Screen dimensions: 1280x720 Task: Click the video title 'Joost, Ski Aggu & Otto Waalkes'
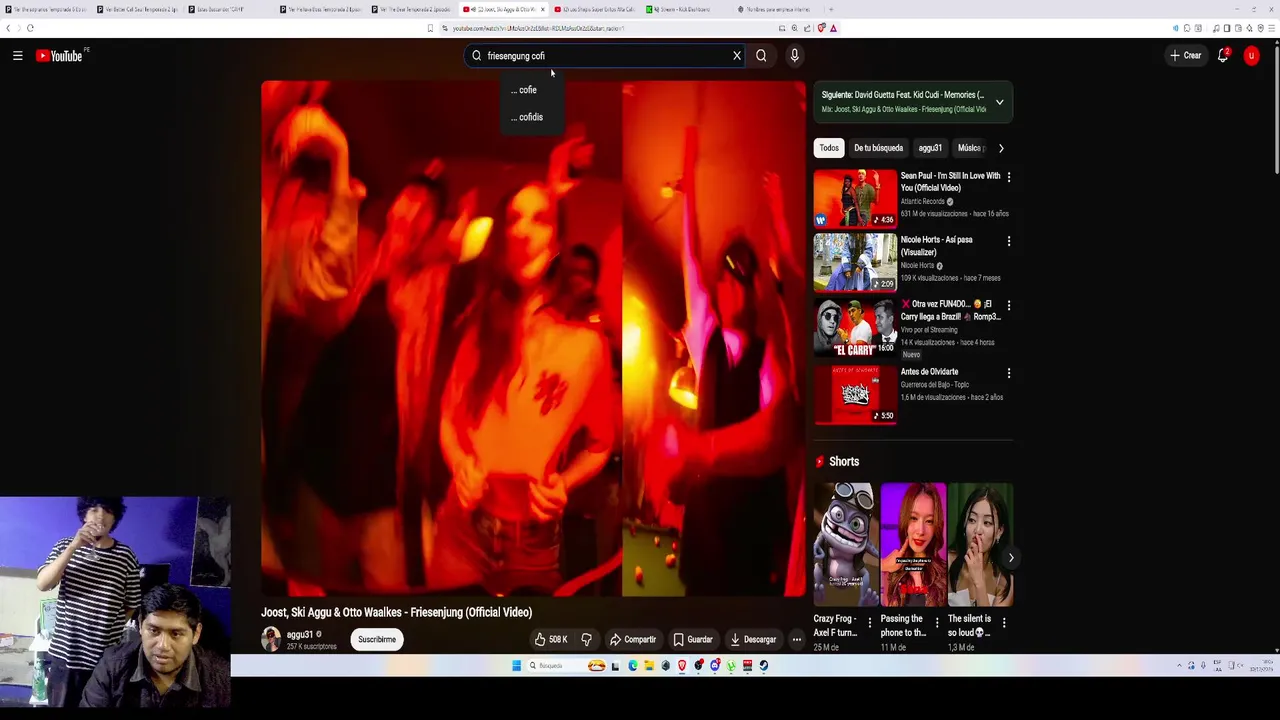396,612
